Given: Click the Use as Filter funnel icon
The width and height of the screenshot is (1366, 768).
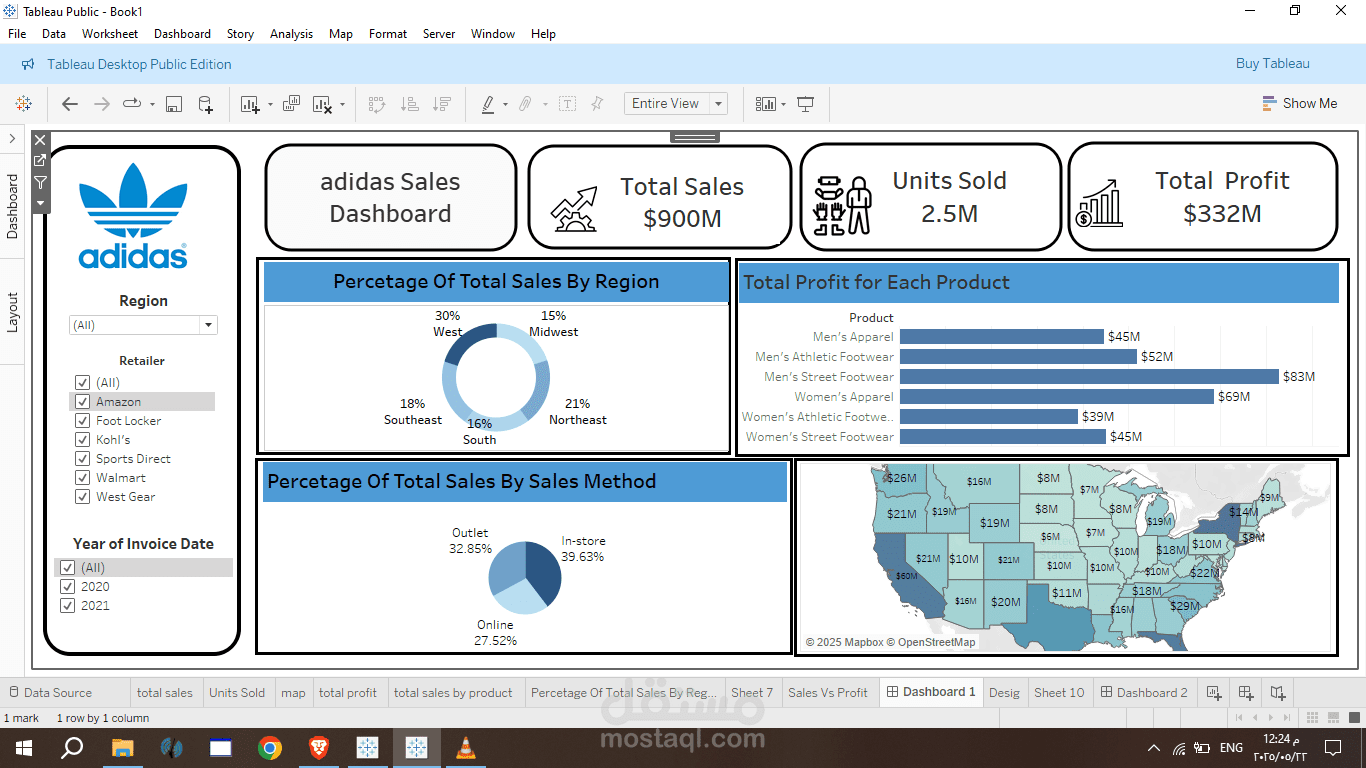Looking at the screenshot, I should pyautogui.click(x=40, y=182).
